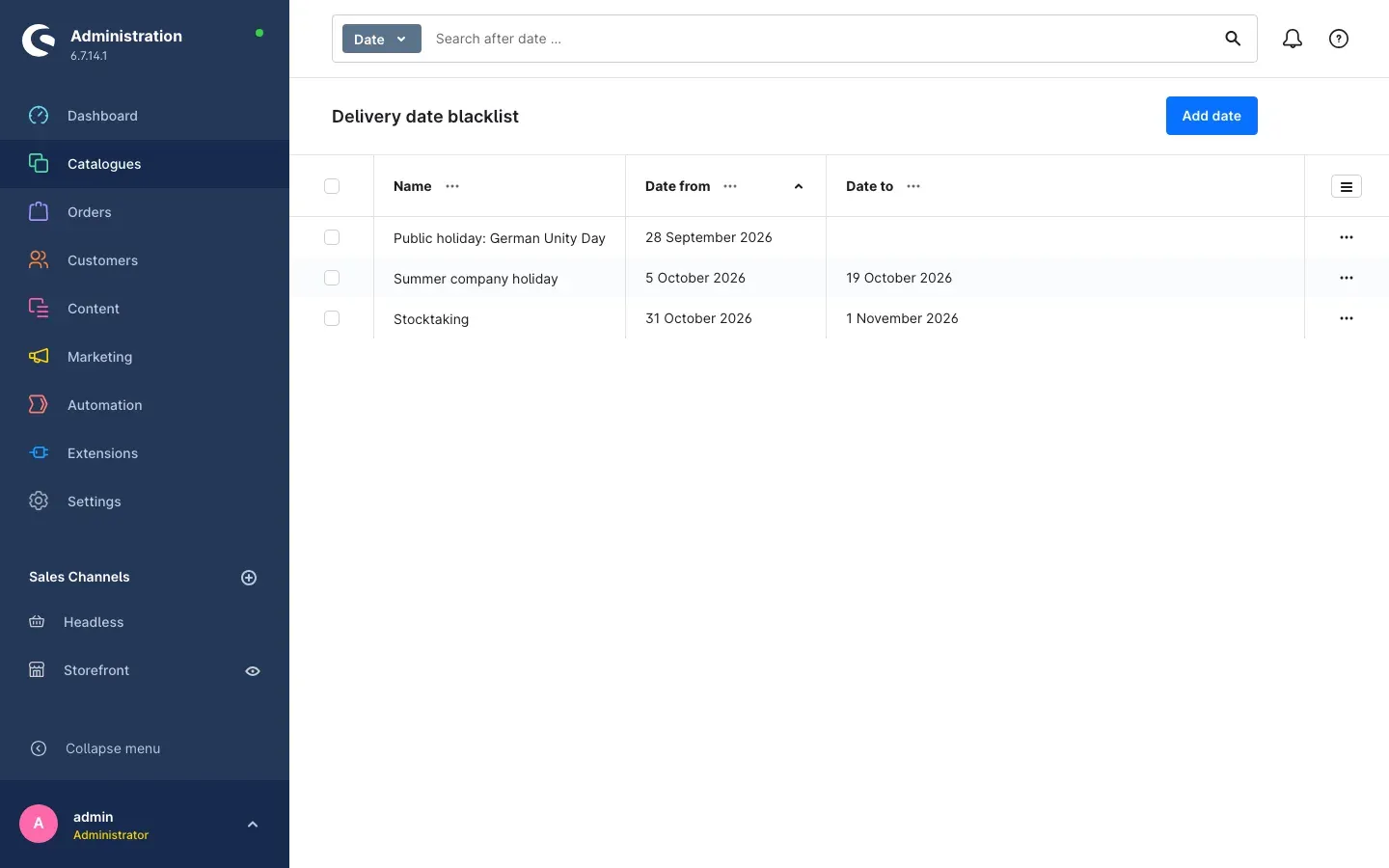Click the Add date button
The width and height of the screenshot is (1389, 868).
click(1212, 116)
